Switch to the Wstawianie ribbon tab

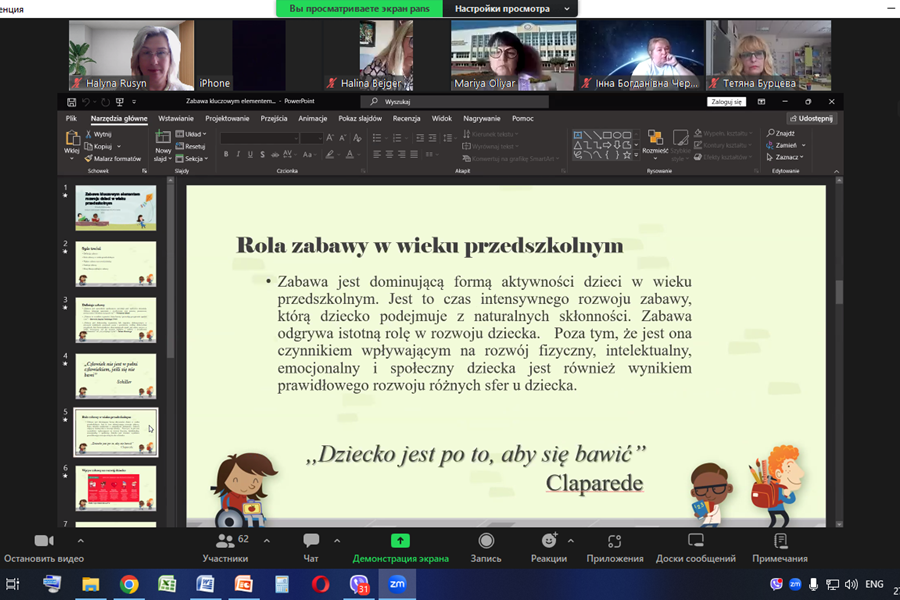(x=176, y=118)
